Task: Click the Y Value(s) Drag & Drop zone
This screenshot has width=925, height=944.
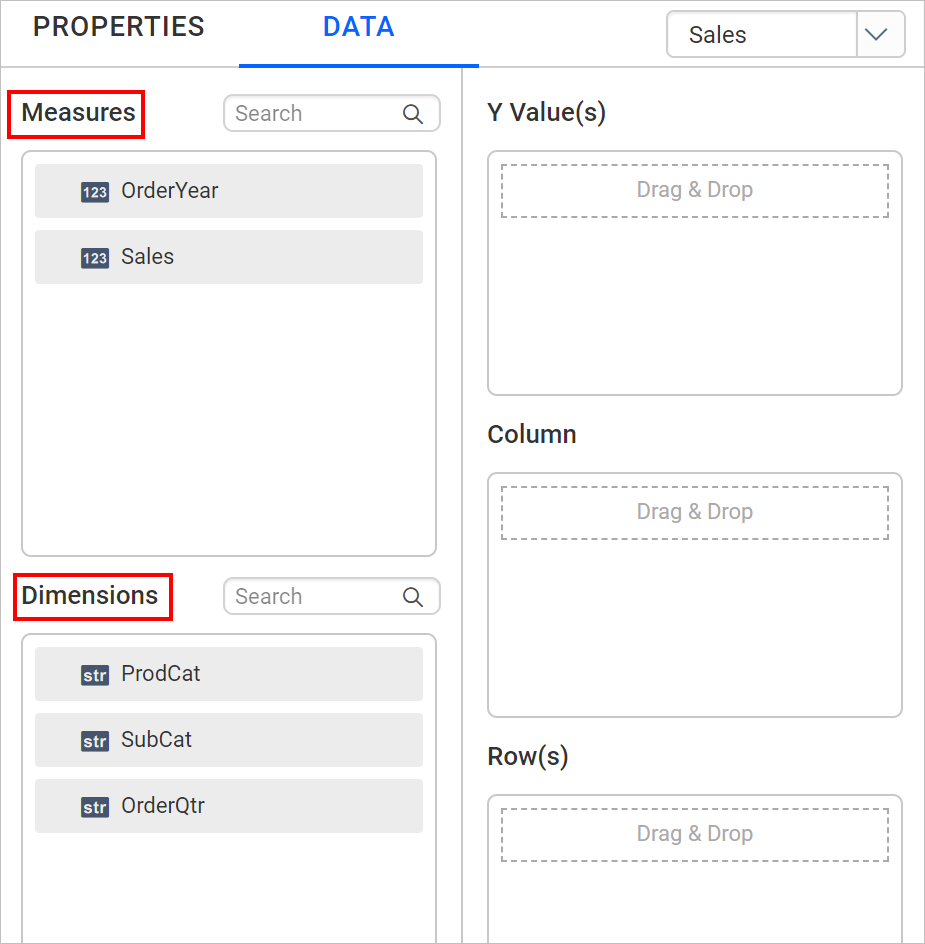Action: 694,190
